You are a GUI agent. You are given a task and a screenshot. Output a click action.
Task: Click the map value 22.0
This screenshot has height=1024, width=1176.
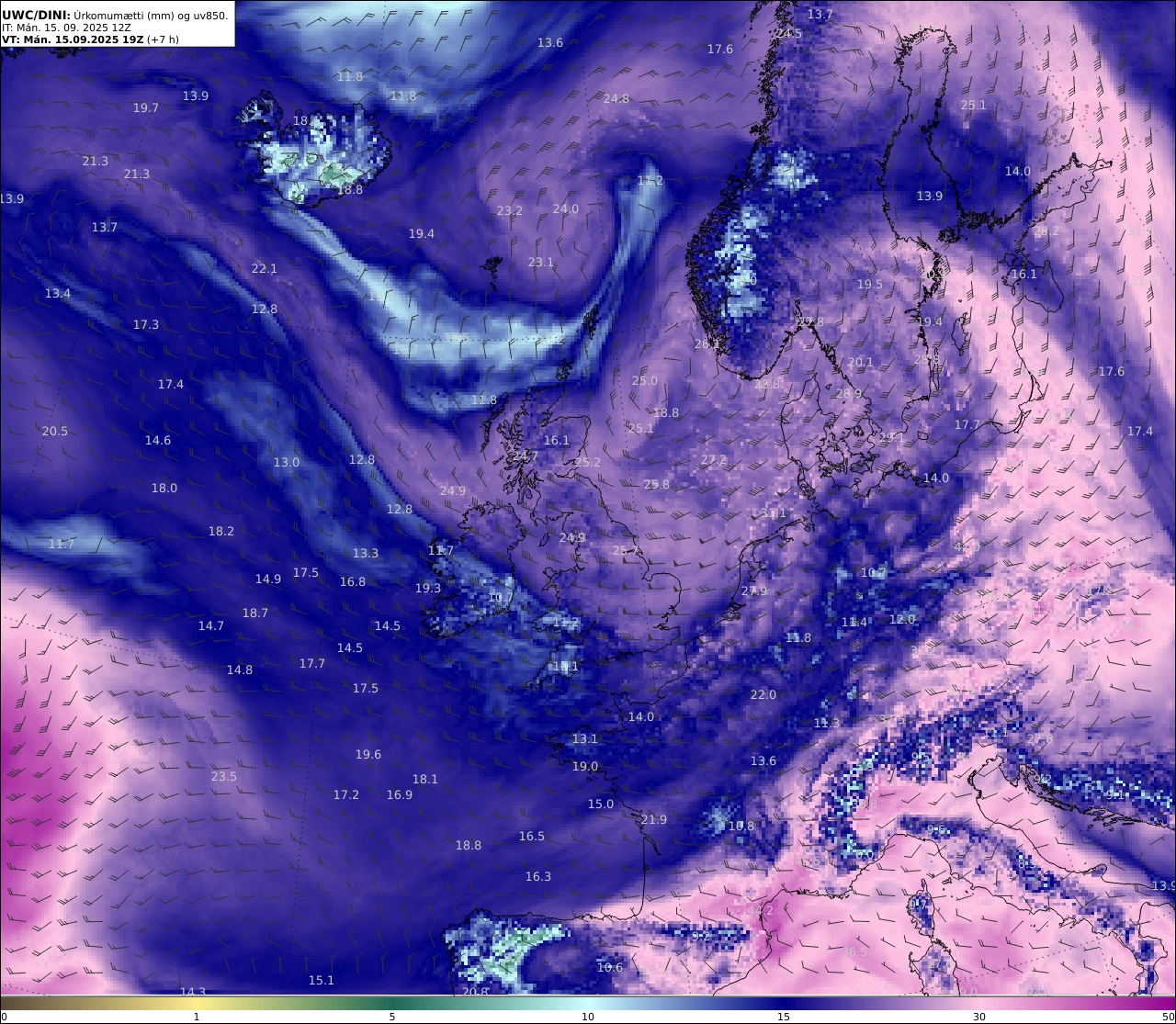tap(763, 695)
